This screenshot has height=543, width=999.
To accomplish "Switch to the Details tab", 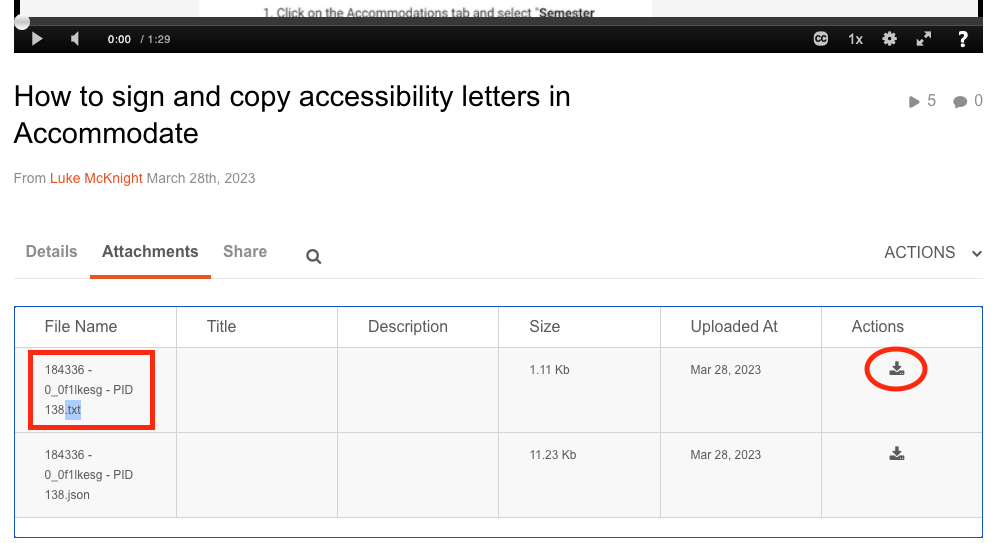I will [51, 252].
